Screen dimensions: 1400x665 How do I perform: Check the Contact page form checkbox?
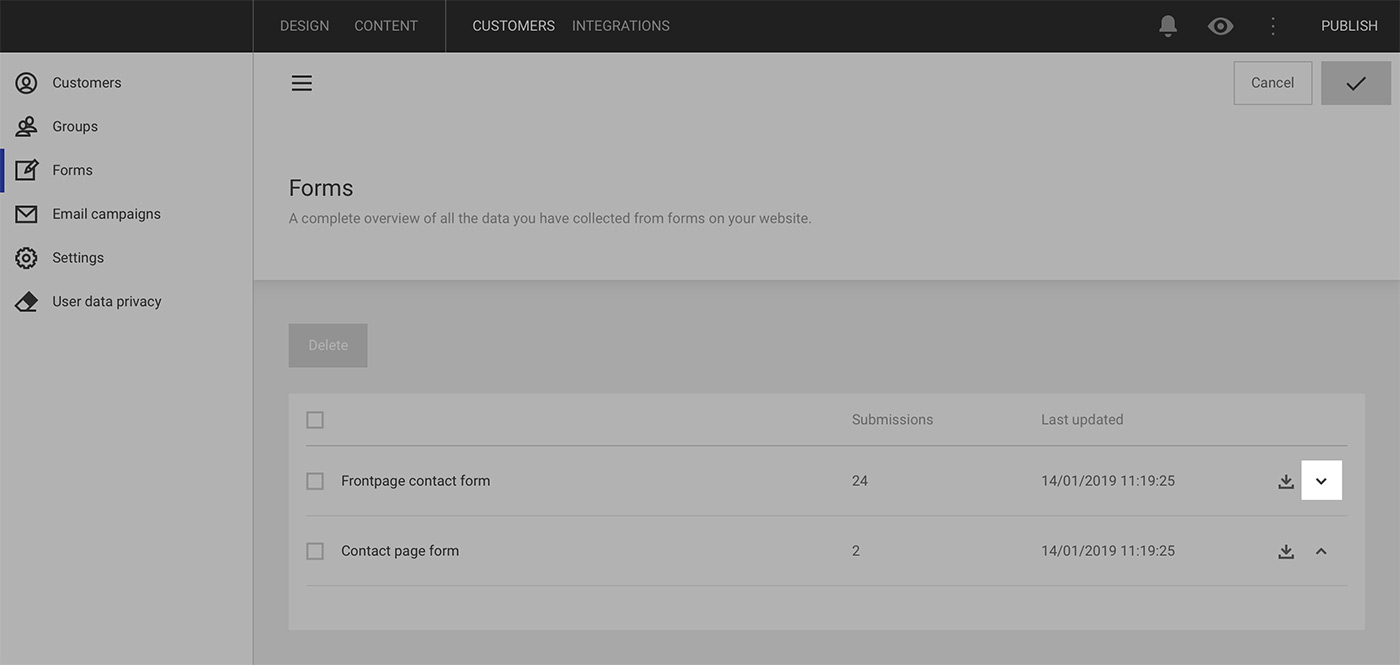pyautogui.click(x=315, y=551)
